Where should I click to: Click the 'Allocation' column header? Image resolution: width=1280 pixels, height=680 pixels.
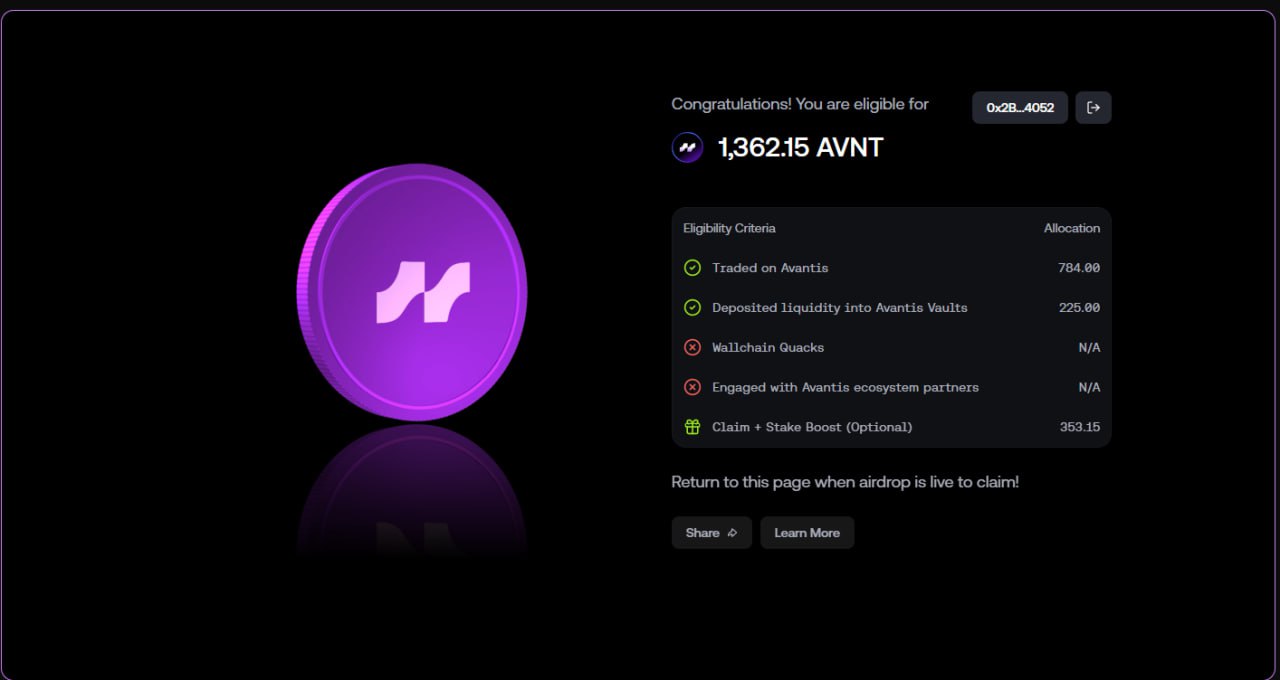1072,228
